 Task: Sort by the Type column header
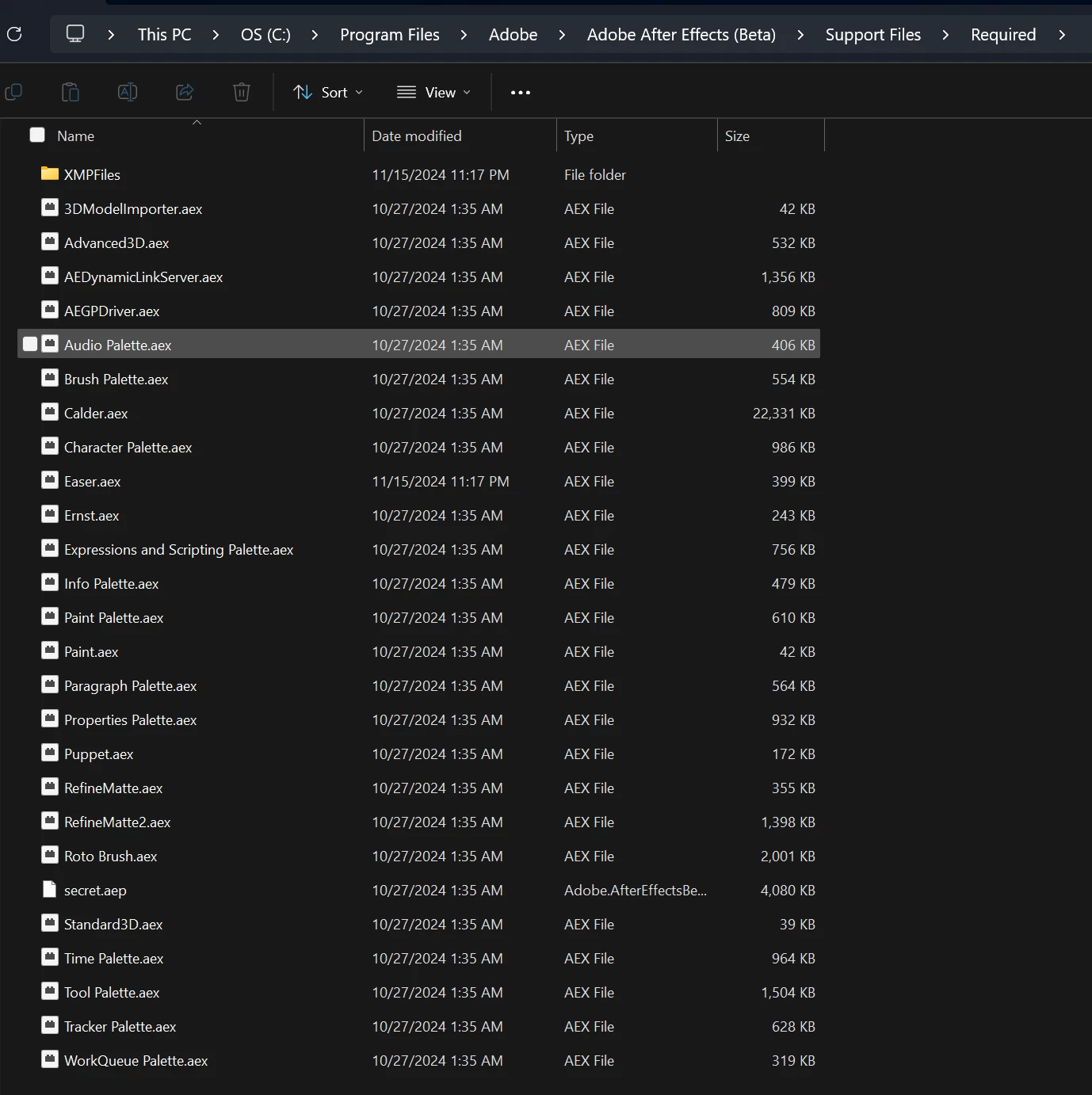click(x=578, y=135)
